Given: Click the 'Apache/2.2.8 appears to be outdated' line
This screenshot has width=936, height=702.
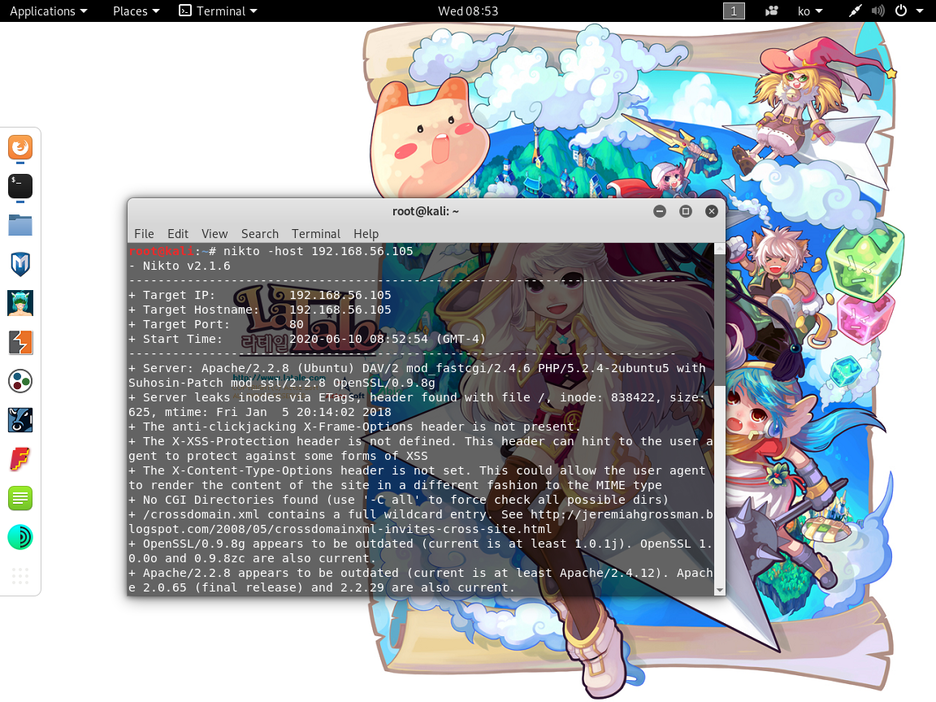Looking at the screenshot, I should pyautogui.click(x=420, y=580).
